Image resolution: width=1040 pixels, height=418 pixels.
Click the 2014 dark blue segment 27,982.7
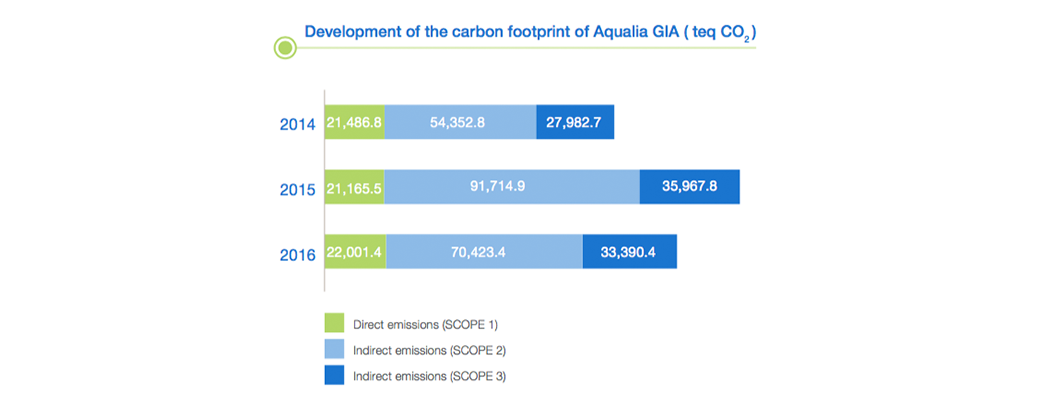tap(575, 122)
